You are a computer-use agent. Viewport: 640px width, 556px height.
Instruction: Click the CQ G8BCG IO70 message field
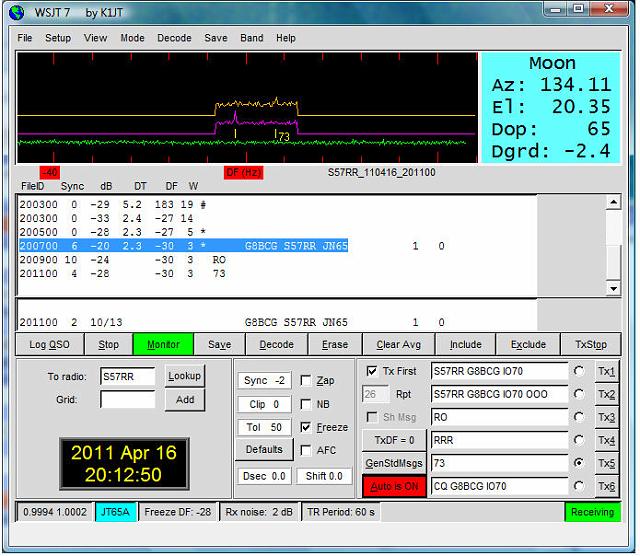click(x=499, y=486)
